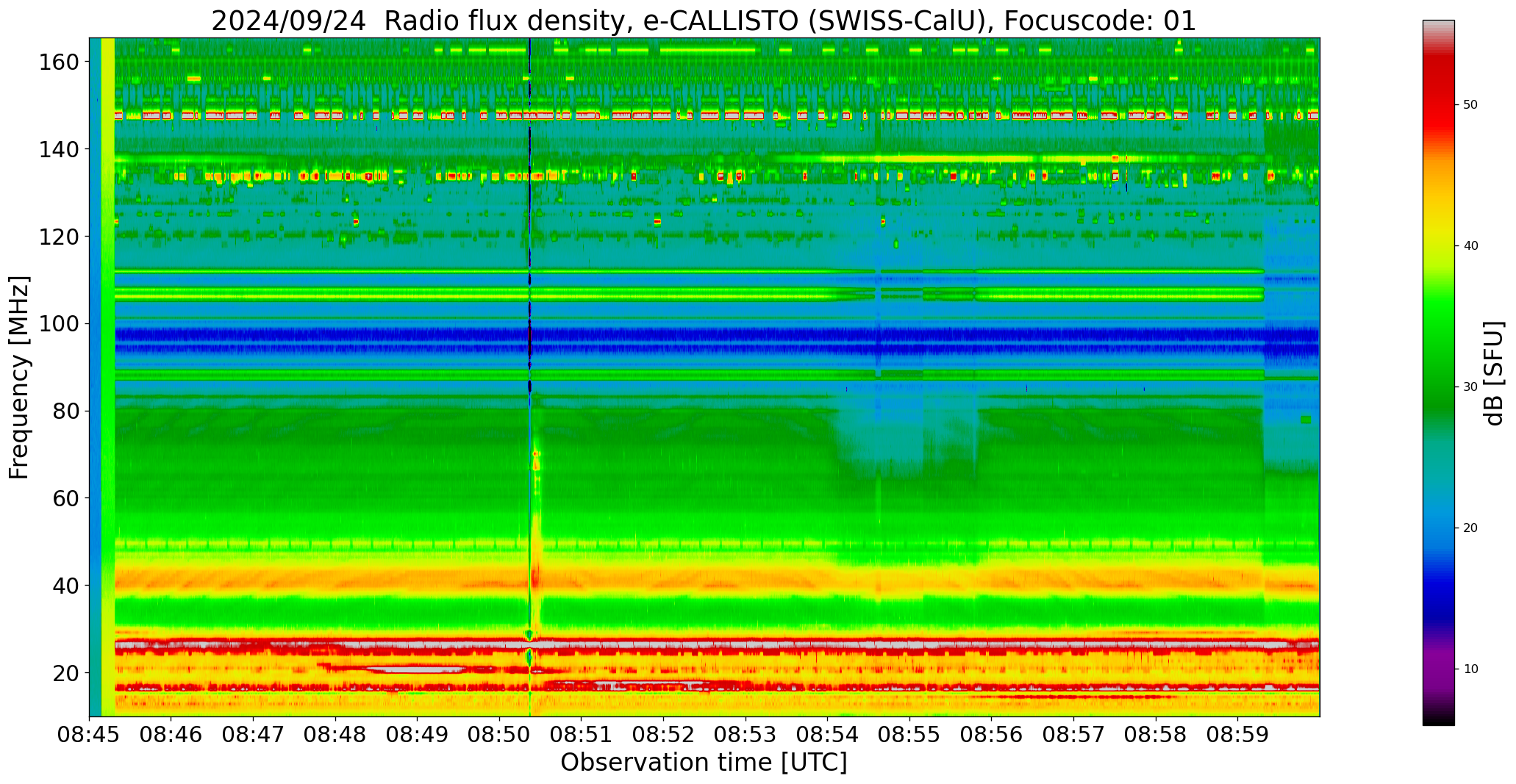Click the colorbar 50 dB tick label
The width and height of the screenshot is (1516, 784).
(x=1470, y=105)
